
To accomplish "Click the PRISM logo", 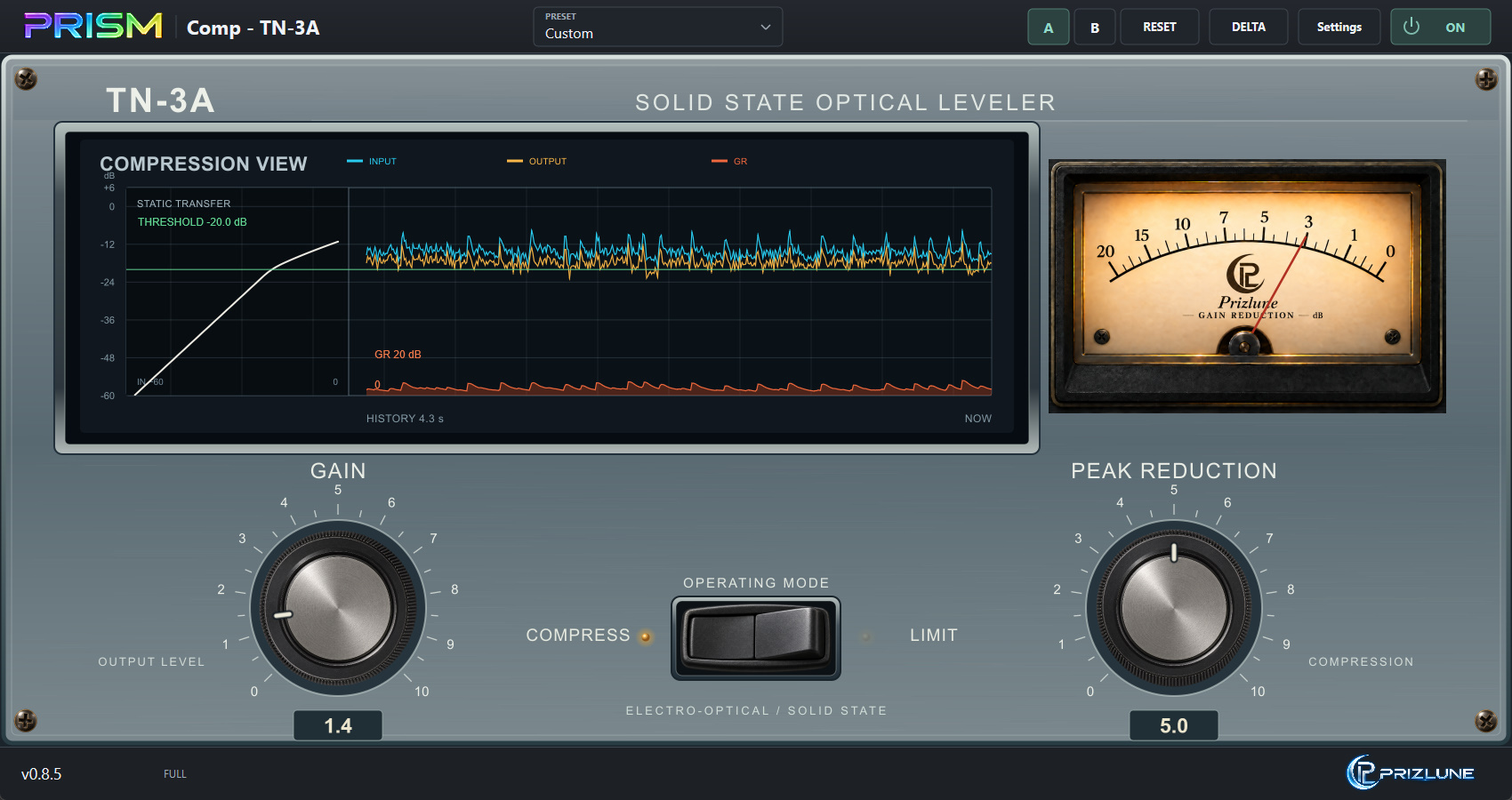I will (93, 26).
